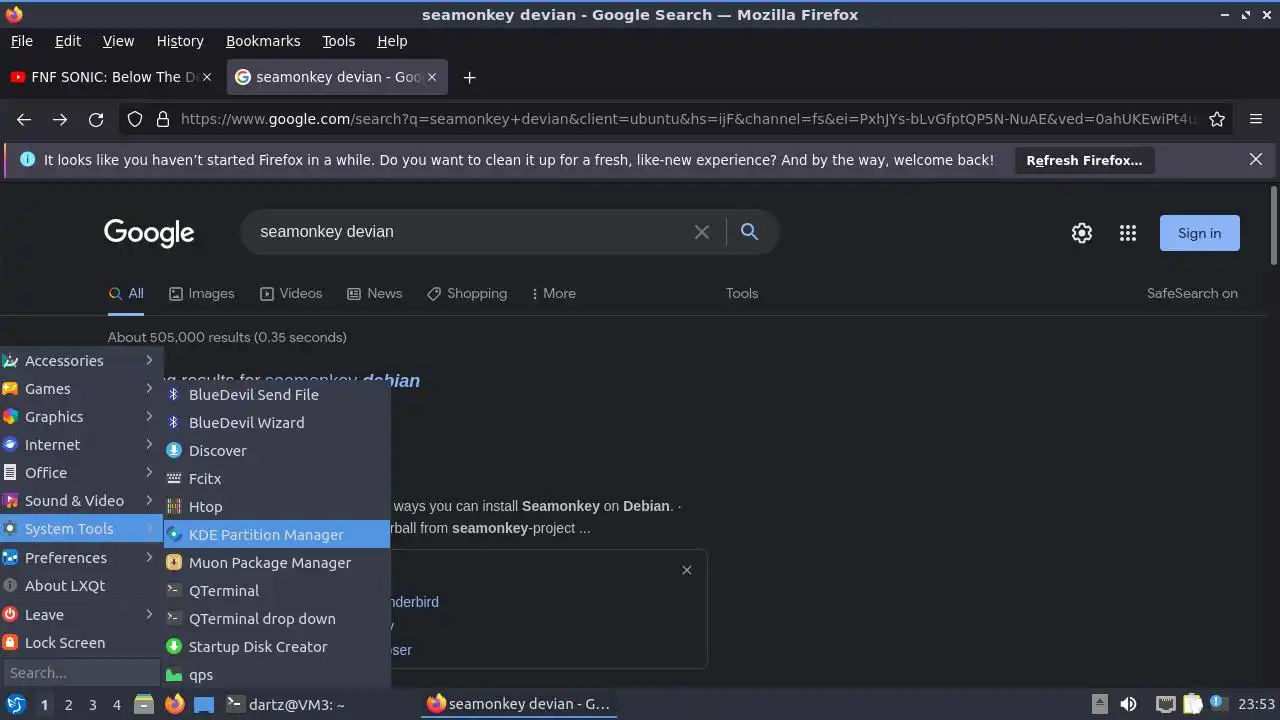
Task: Click the Refresh Firefox button
Action: coord(1084,160)
